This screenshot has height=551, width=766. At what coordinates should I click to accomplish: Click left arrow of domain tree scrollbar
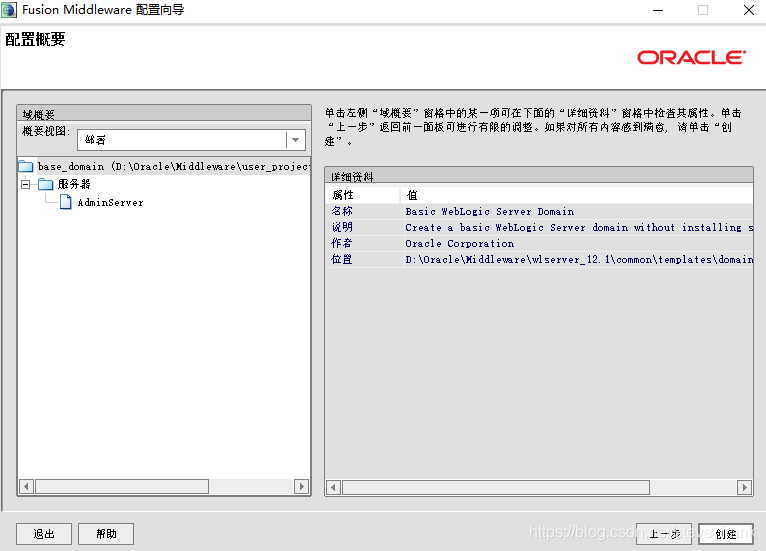pyautogui.click(x=26, y=487)
